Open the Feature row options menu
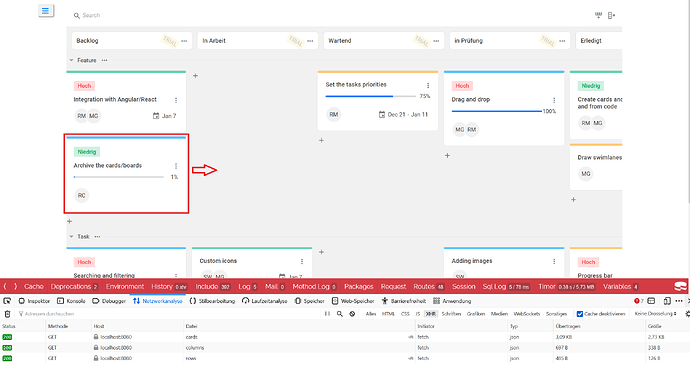 click(104, 60)
